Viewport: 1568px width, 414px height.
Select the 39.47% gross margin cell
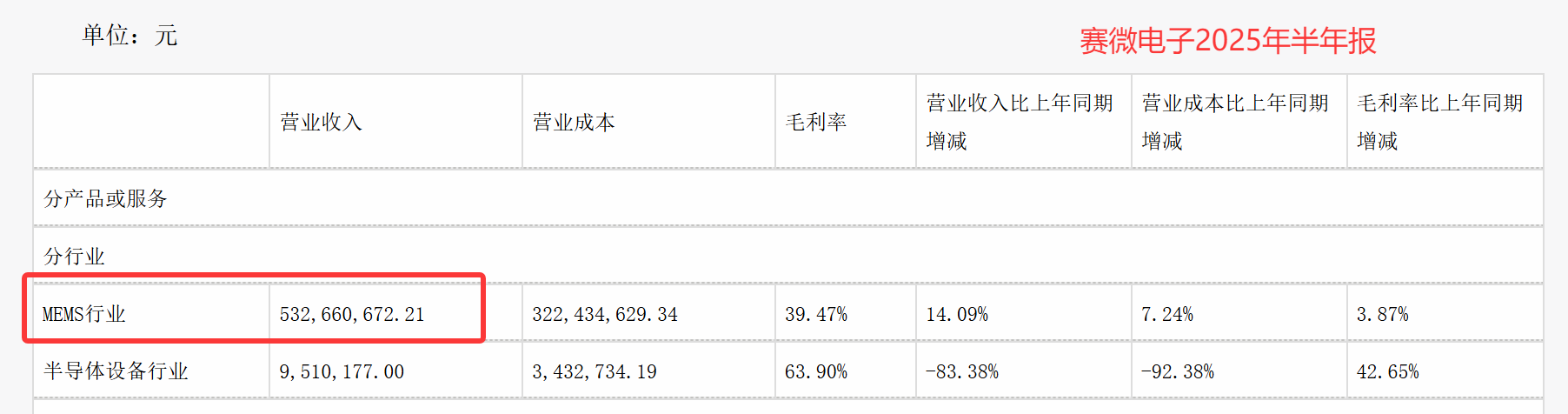816,314
